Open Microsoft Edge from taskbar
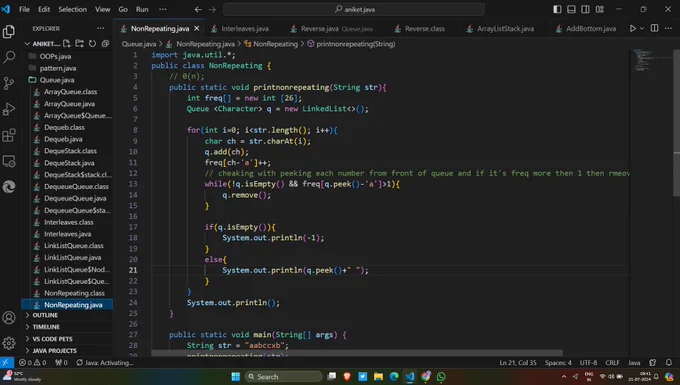680x385 pixels. coord(394,376)
